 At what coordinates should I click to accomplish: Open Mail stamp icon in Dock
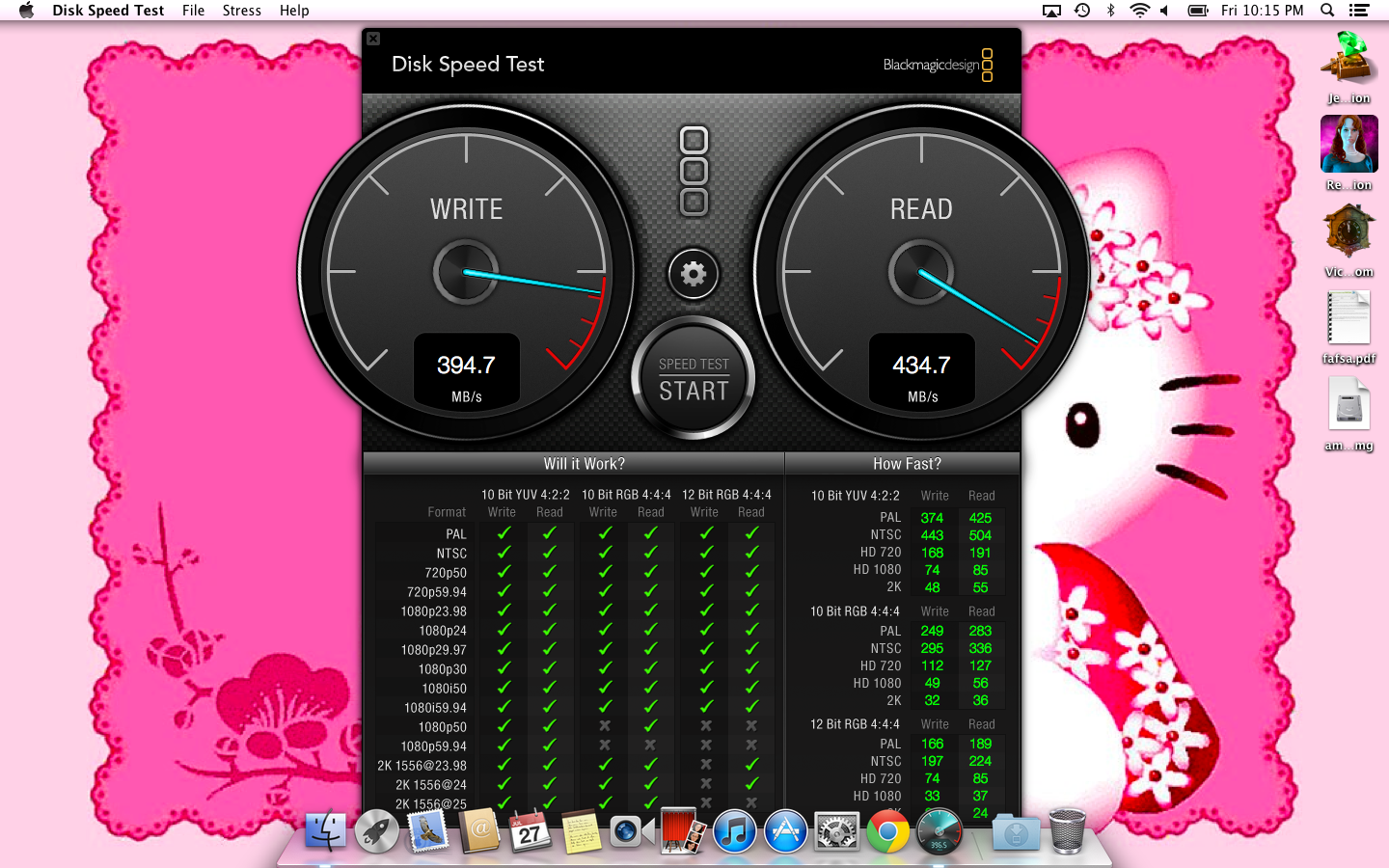click(427, 830)
